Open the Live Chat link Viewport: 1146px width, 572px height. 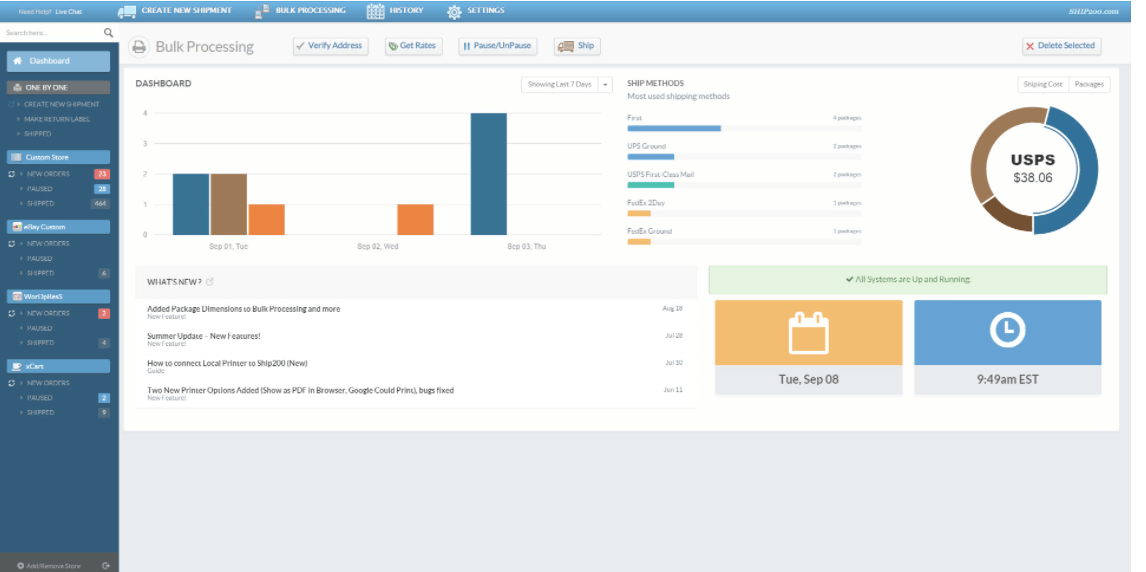pyautogui.click(x=69, y=12)
